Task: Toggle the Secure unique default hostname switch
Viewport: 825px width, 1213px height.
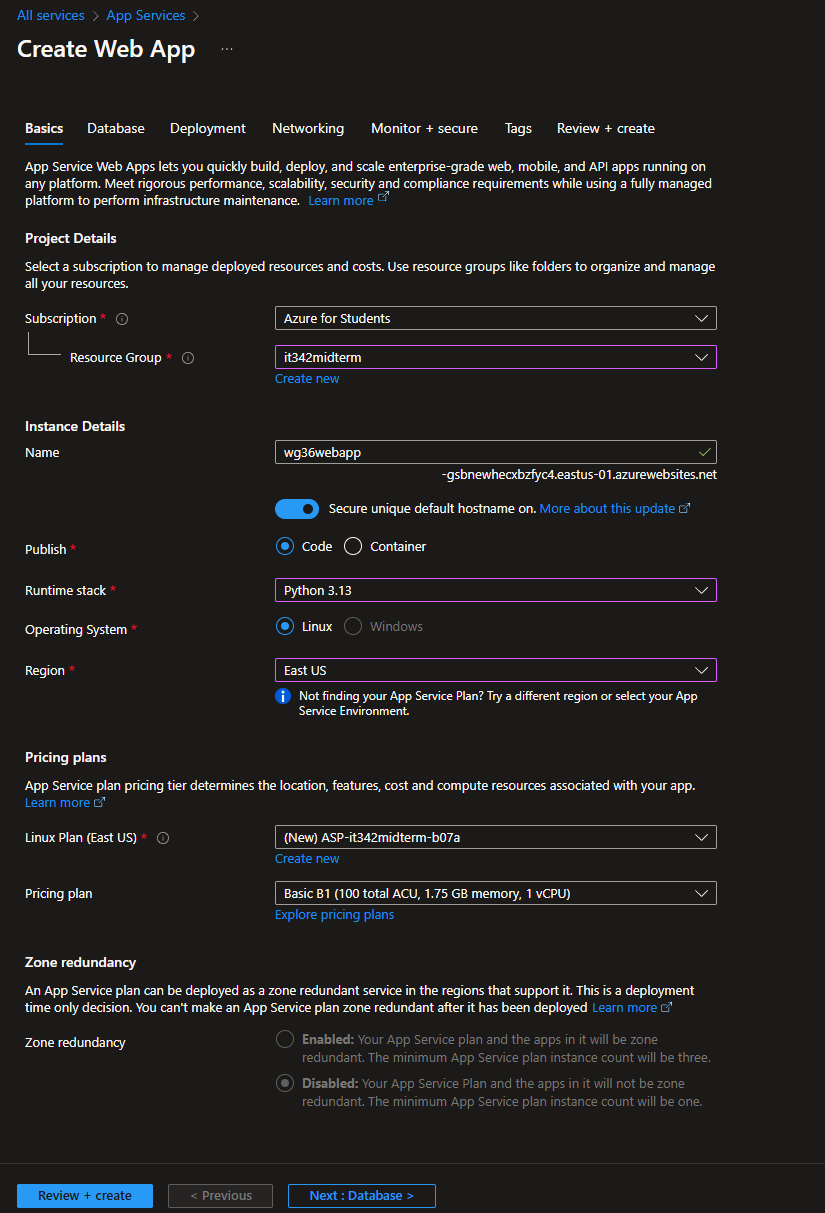Action: (297, 509)
